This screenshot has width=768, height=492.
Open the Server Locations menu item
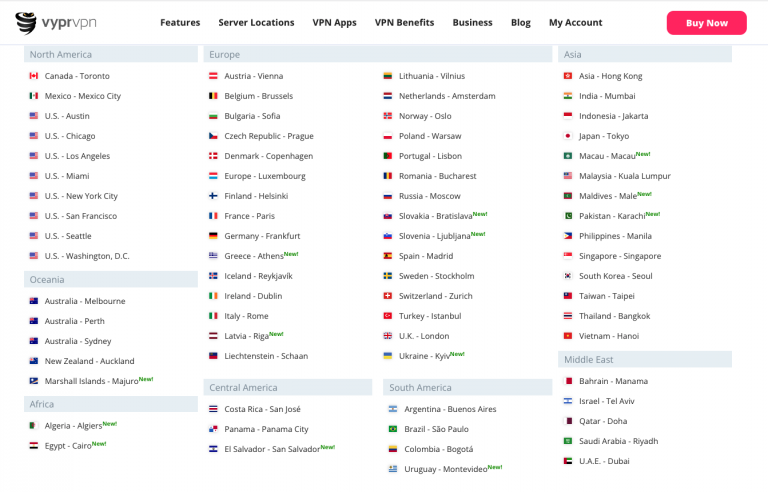pos(256,23)
